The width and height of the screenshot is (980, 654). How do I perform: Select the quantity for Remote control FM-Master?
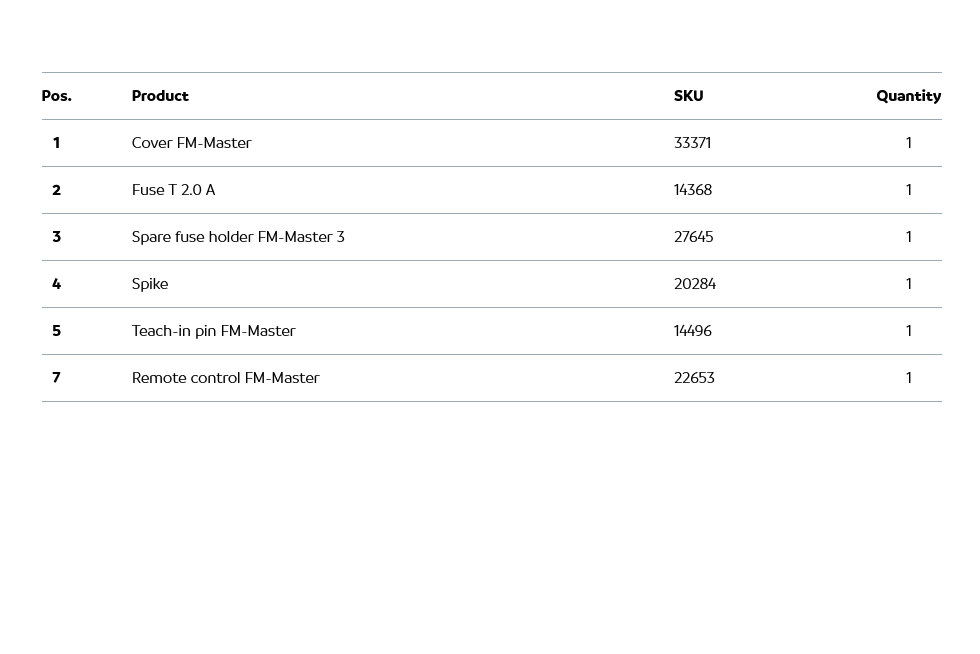pos(908,378)
